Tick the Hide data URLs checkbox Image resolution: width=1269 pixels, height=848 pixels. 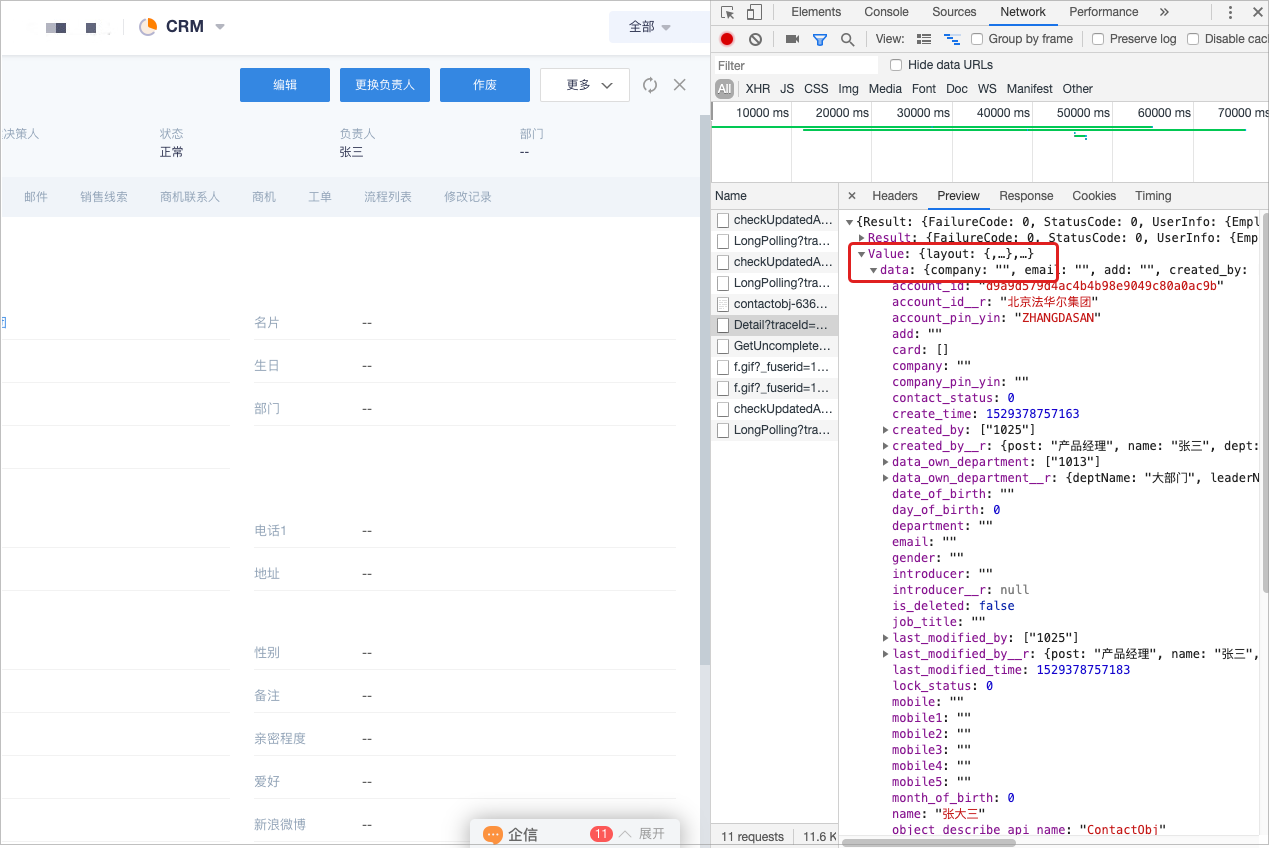[x=896, y=65]
